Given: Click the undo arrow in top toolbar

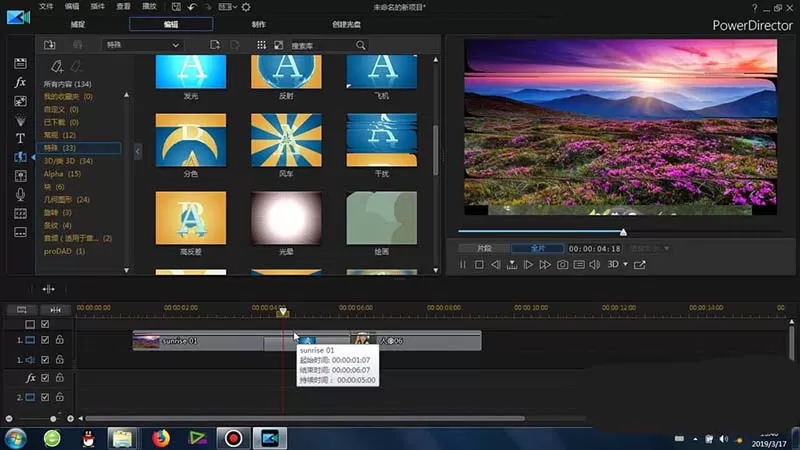Looking at the screenshot, I should [192, 7].
